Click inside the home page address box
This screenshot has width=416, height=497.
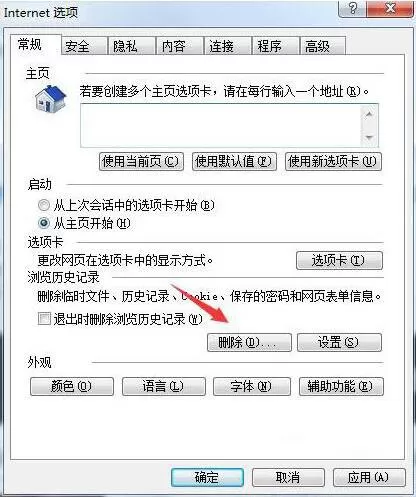pyautogui.click(x=221, y=125)
